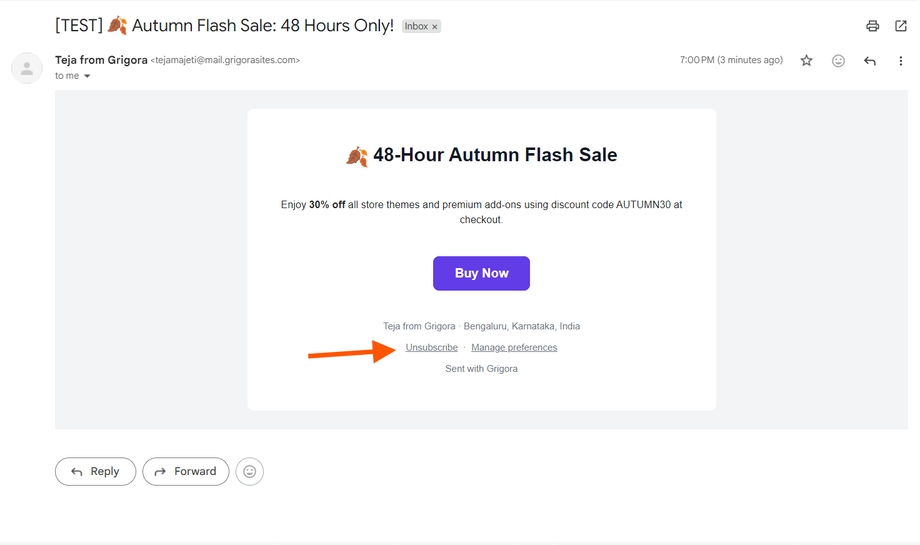
Task: Click the 7:00 PM timestamp
Action: pyautogui.click(x=731, y=60)
